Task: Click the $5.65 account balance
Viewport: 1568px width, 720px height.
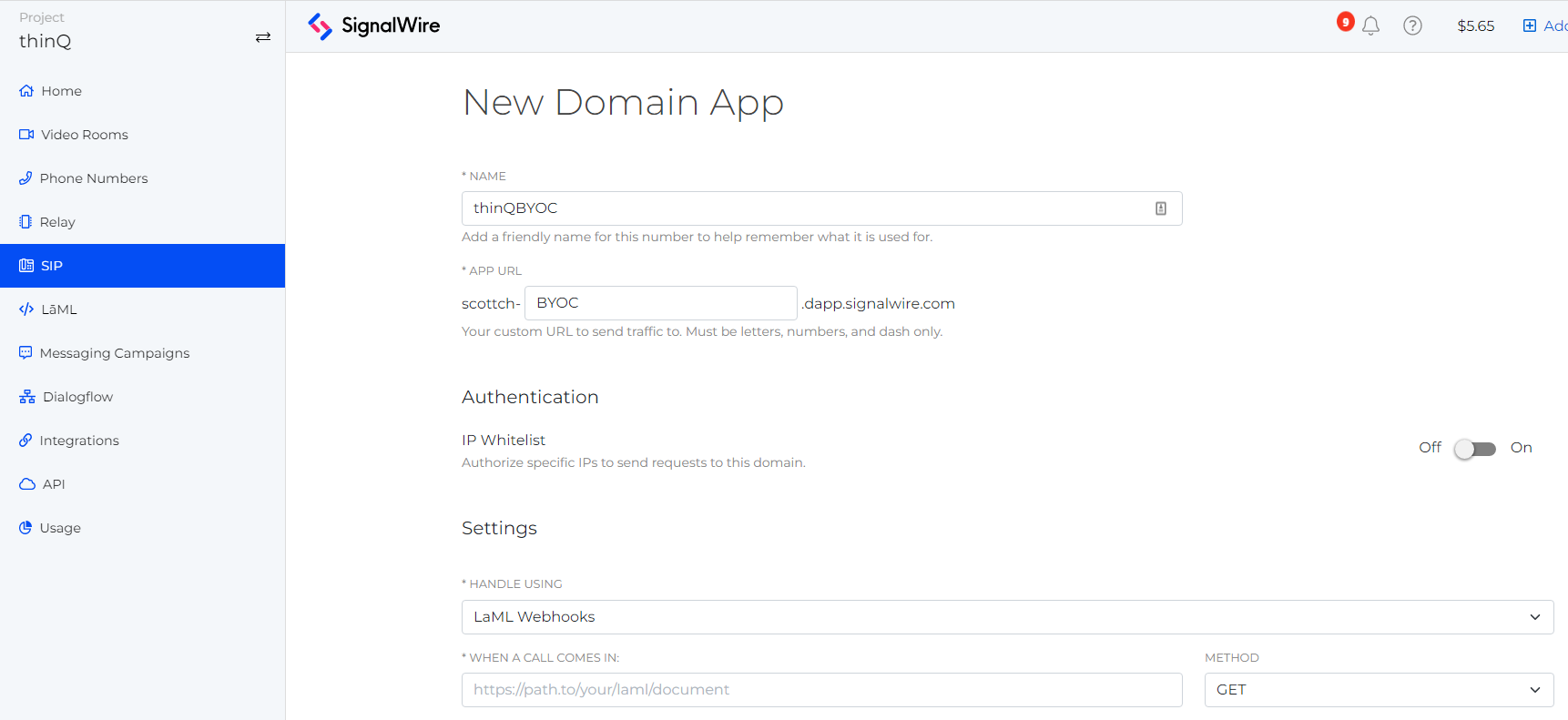Action: point(1475,26)
